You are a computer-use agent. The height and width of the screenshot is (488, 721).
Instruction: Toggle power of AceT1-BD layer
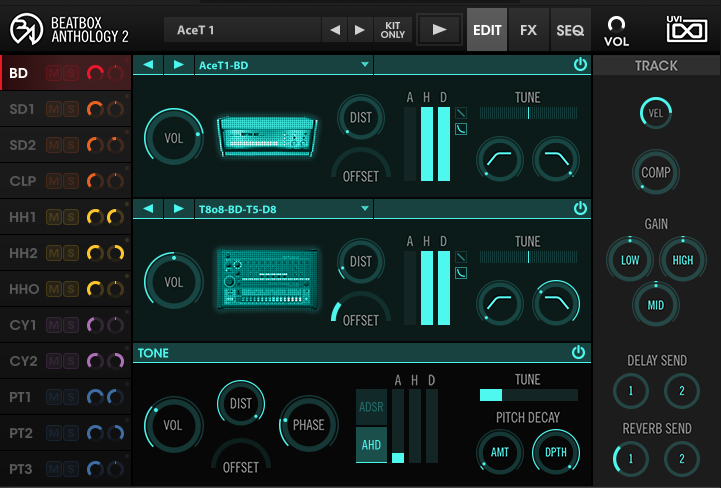(580, 64)
